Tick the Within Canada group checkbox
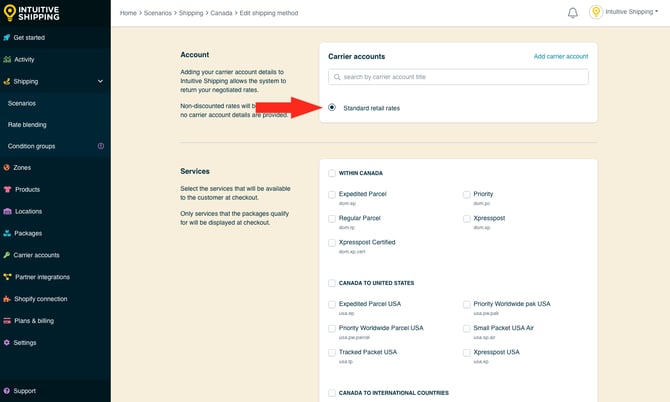 click(332, 173)
